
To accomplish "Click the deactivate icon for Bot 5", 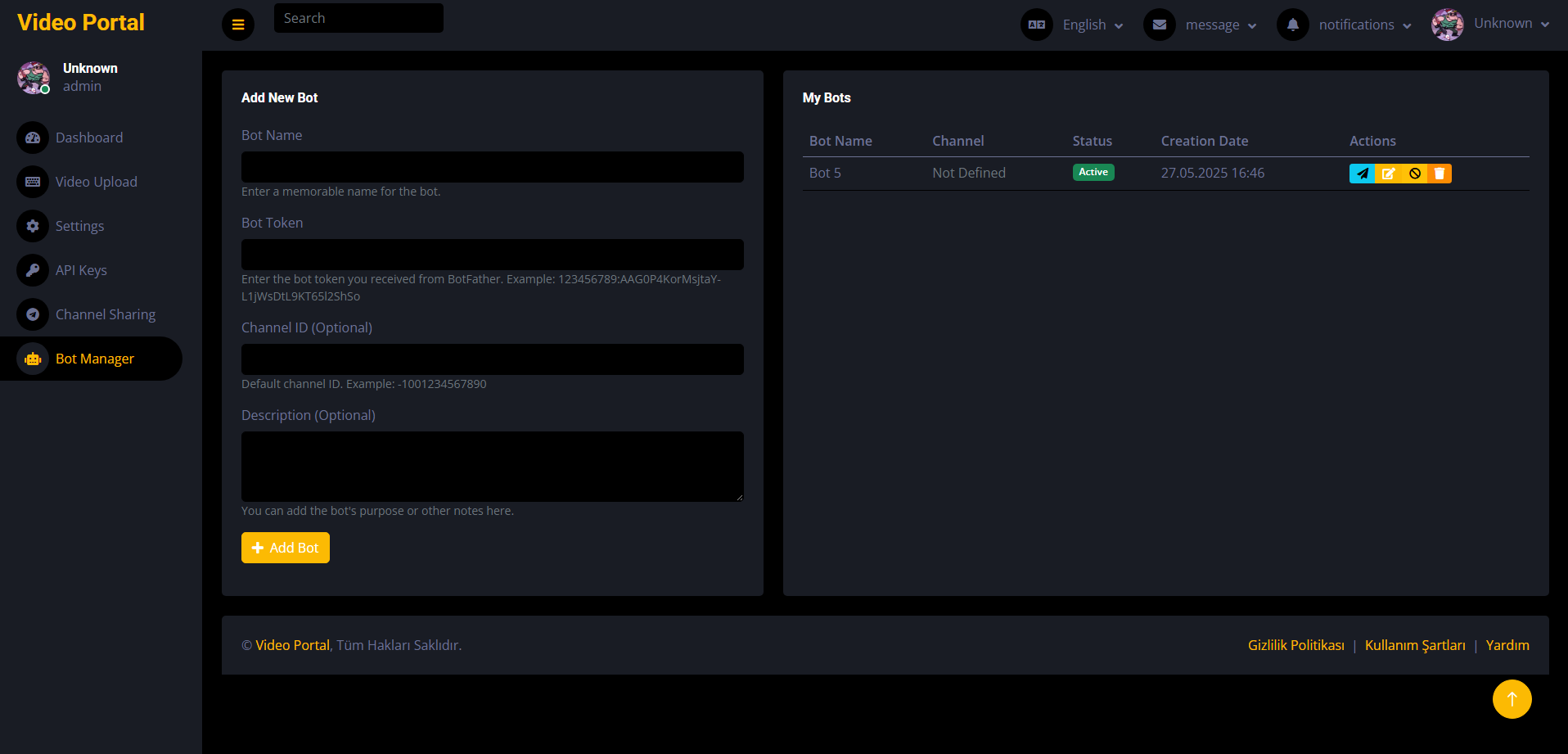I will 1414,174.
